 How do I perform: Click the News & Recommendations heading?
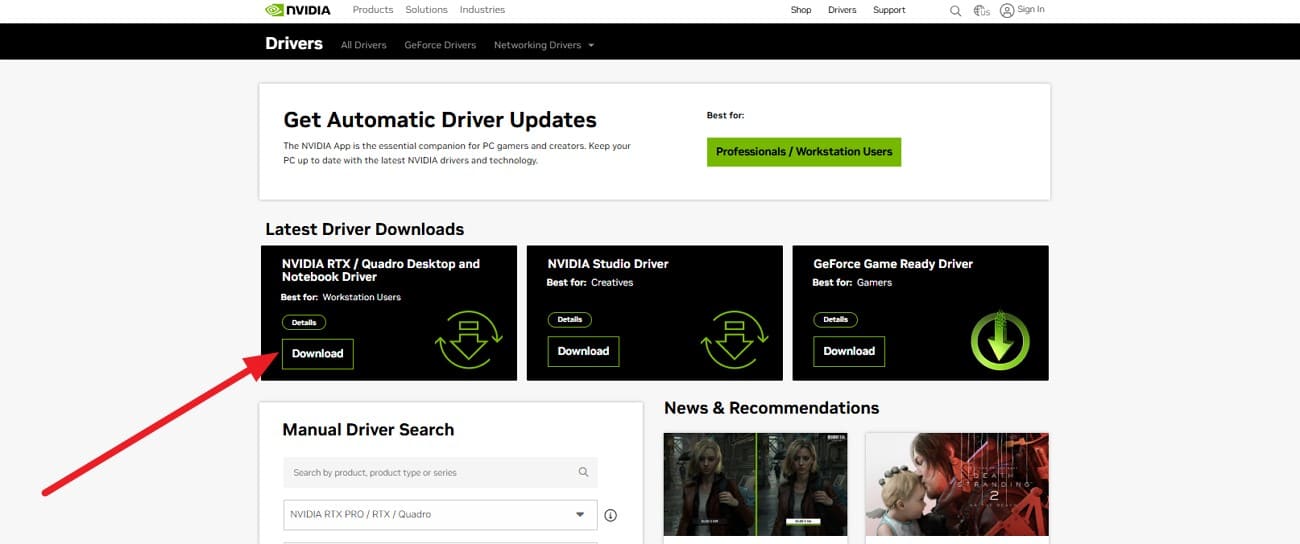772,408
